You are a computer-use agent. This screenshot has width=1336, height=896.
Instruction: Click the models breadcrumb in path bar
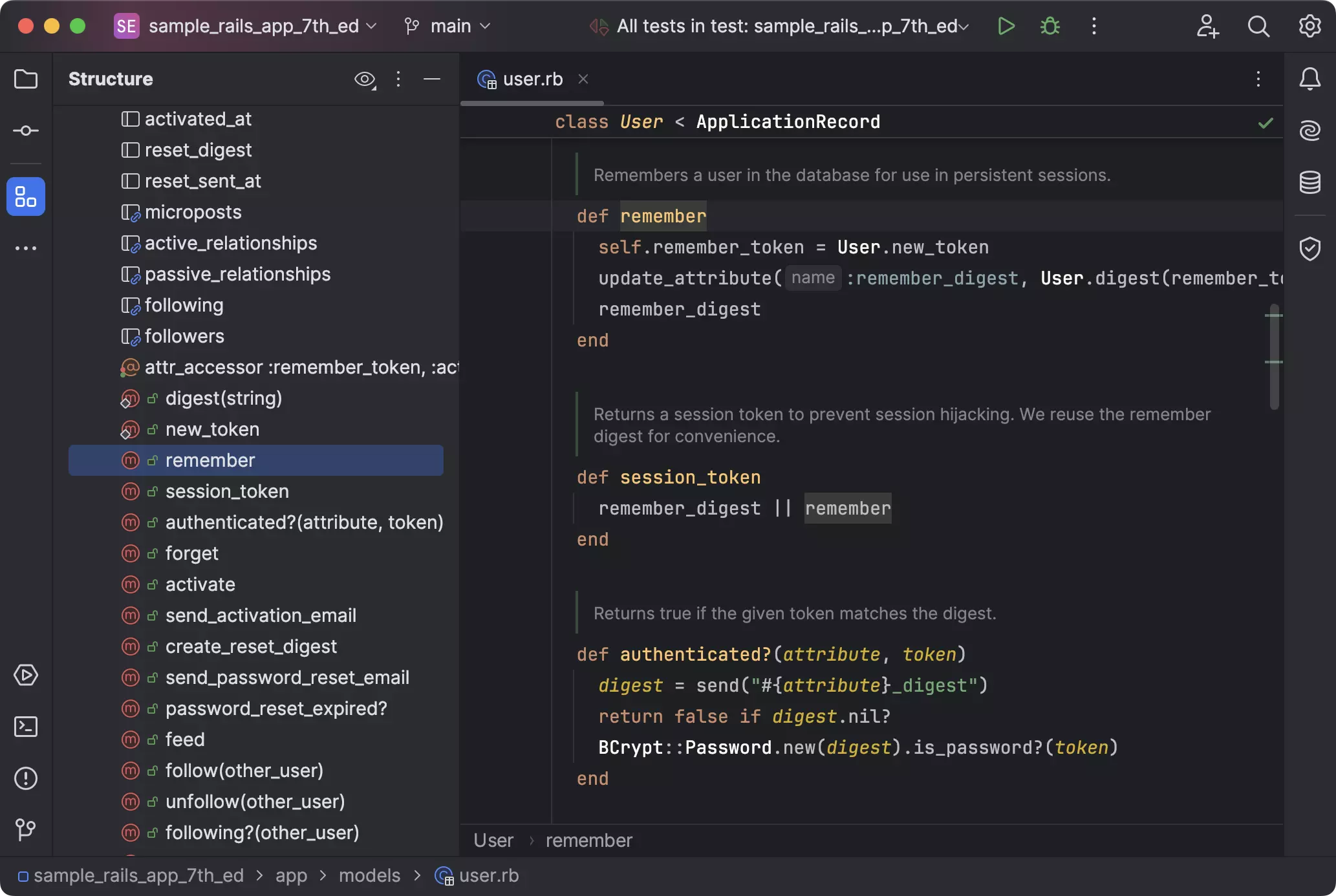369,875
